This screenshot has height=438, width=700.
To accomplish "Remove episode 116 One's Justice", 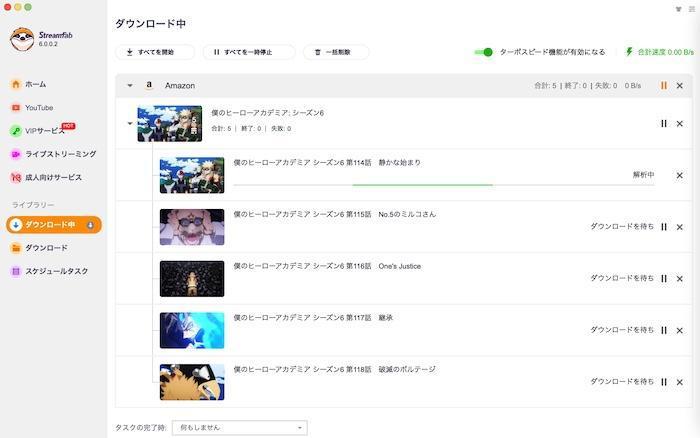I will click(x=679, y=279).
